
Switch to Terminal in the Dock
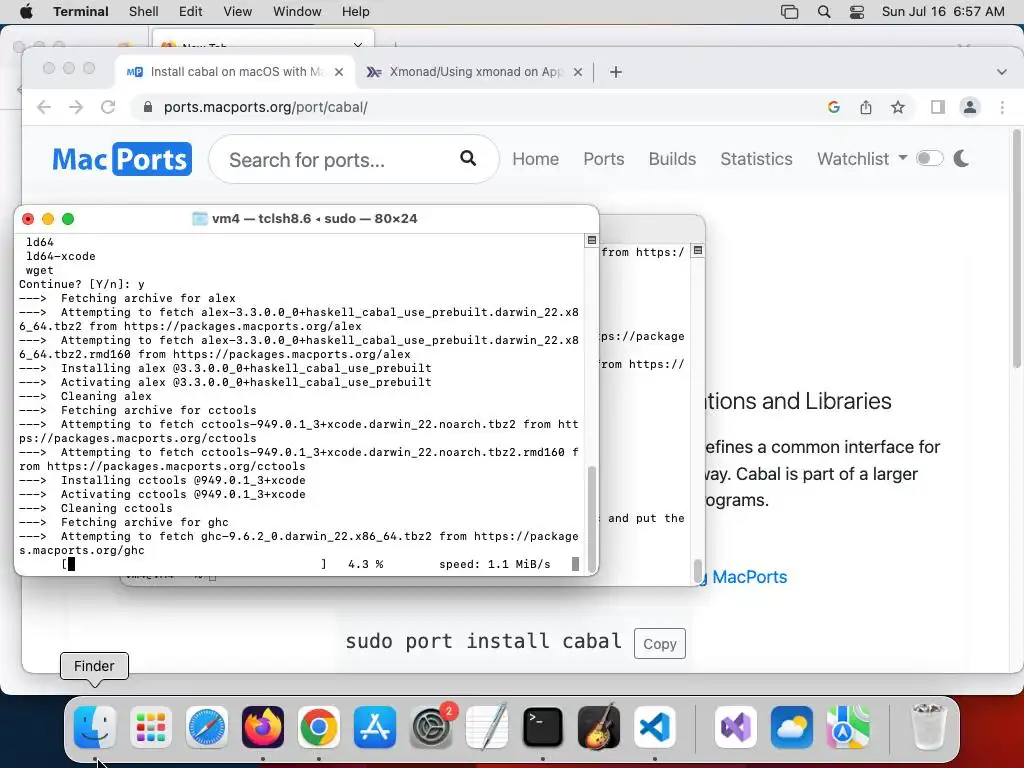(x=543, y=727)
